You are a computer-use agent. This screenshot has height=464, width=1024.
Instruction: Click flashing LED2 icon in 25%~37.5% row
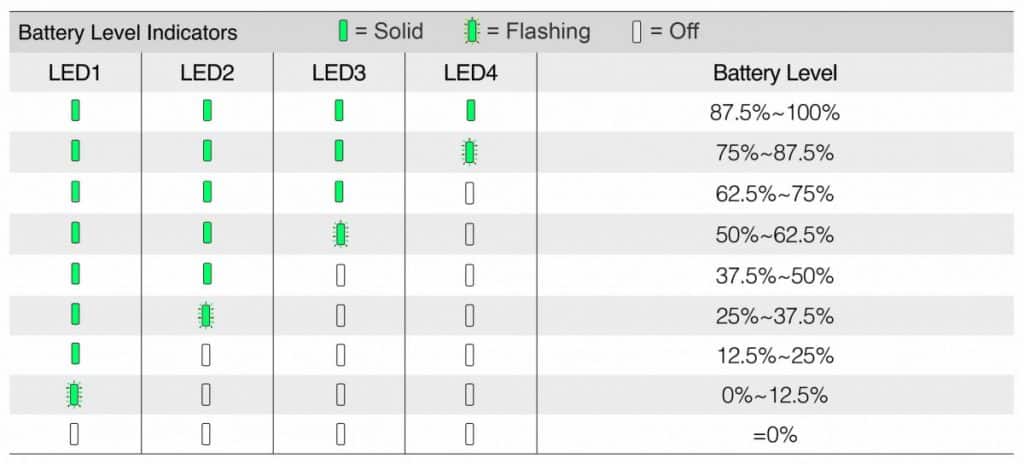pyautogui.click(x=206, y=316)
